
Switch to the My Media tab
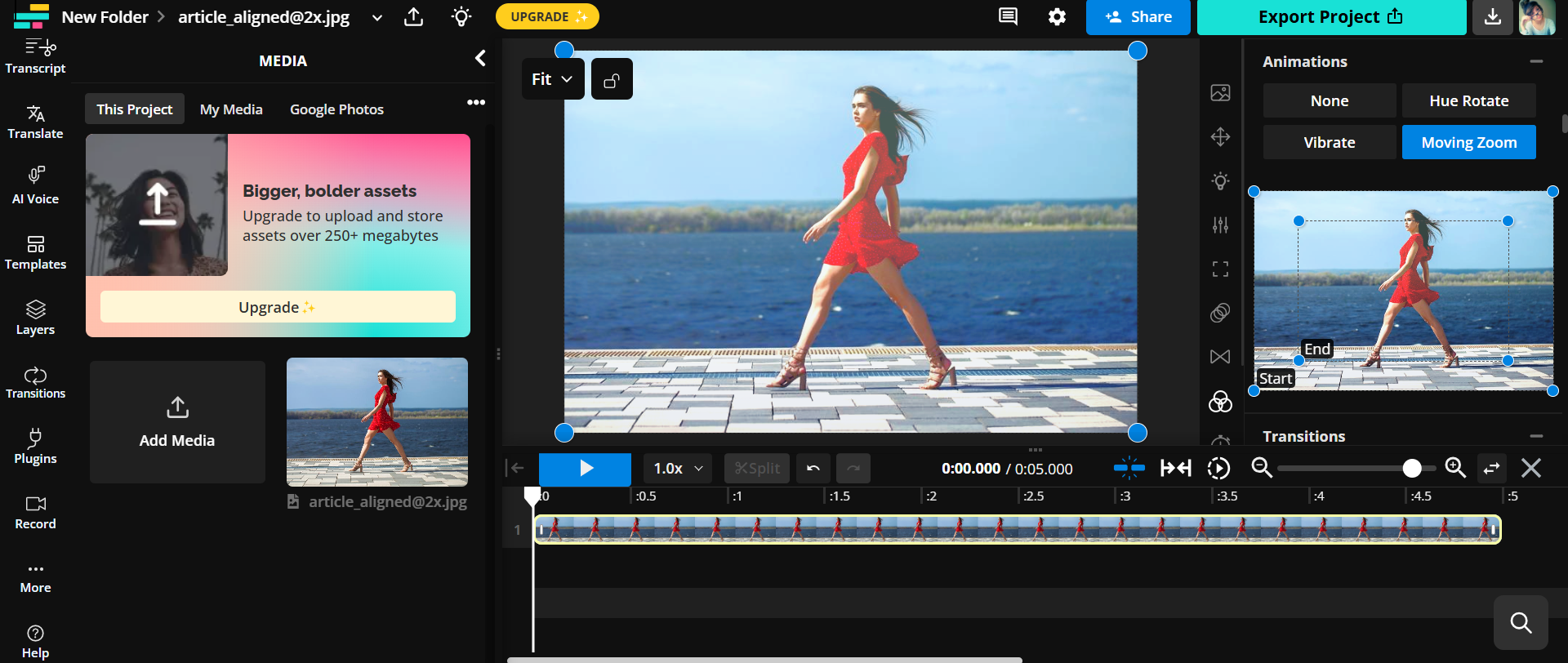(231, 109)
